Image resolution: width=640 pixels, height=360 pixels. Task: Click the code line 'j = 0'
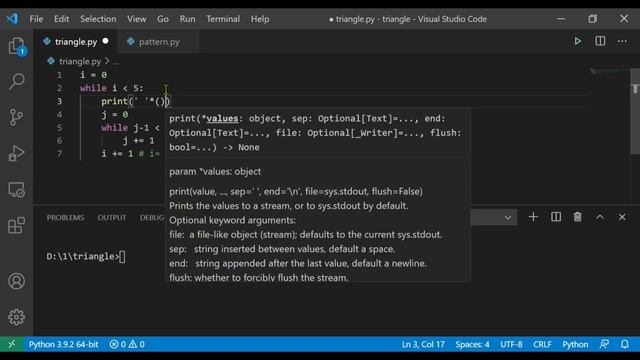coord(115,114)
